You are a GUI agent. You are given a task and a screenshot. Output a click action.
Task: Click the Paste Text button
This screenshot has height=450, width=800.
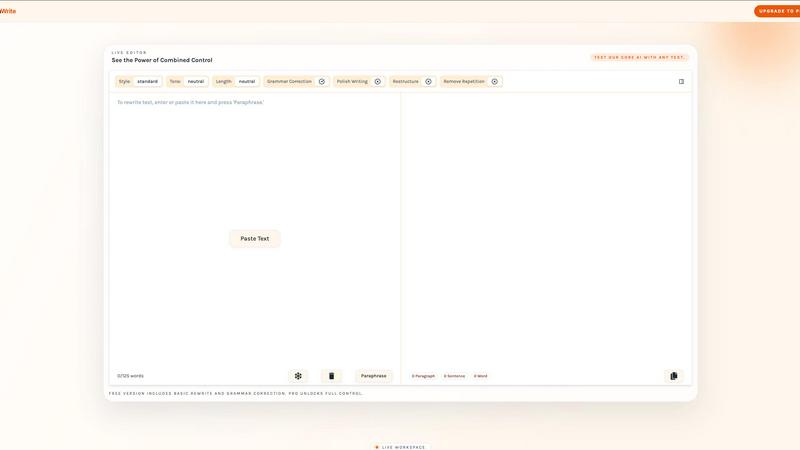coord(255,239)
